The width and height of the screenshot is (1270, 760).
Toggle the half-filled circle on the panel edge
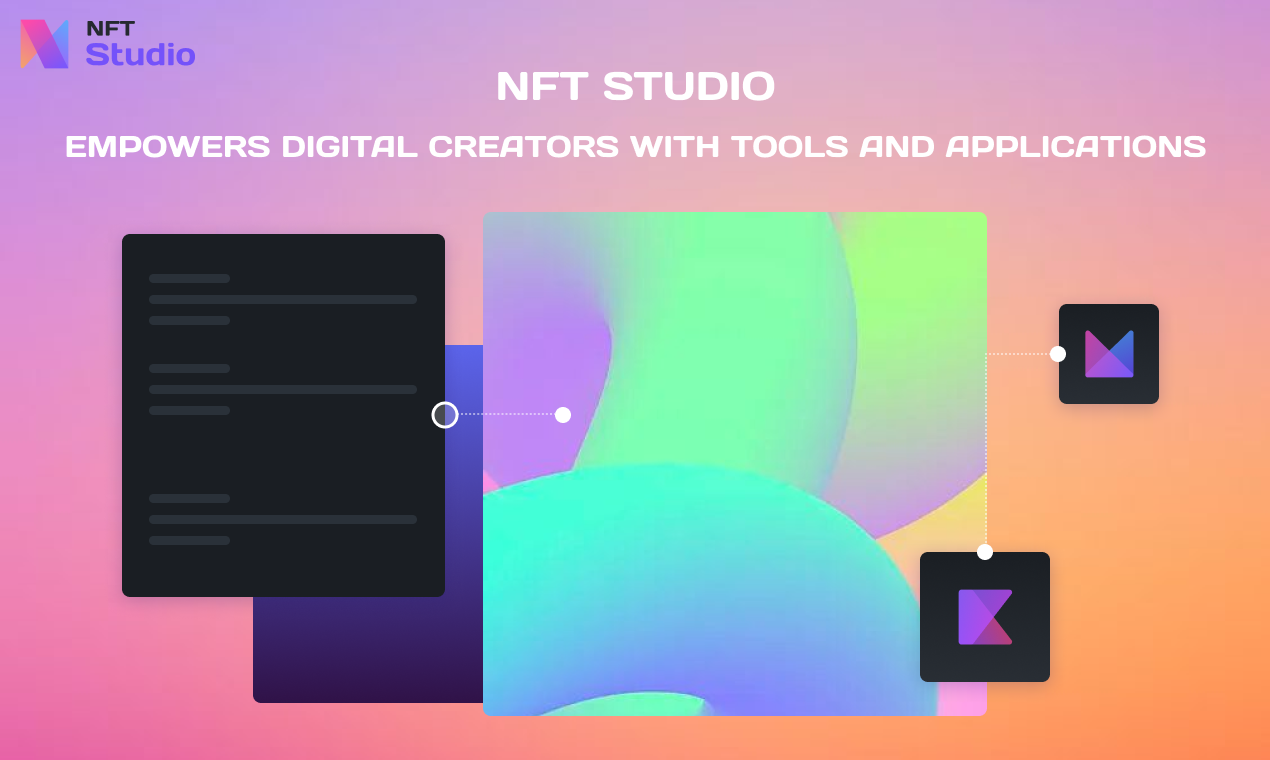pyautogui.click(x=444, y=414)
